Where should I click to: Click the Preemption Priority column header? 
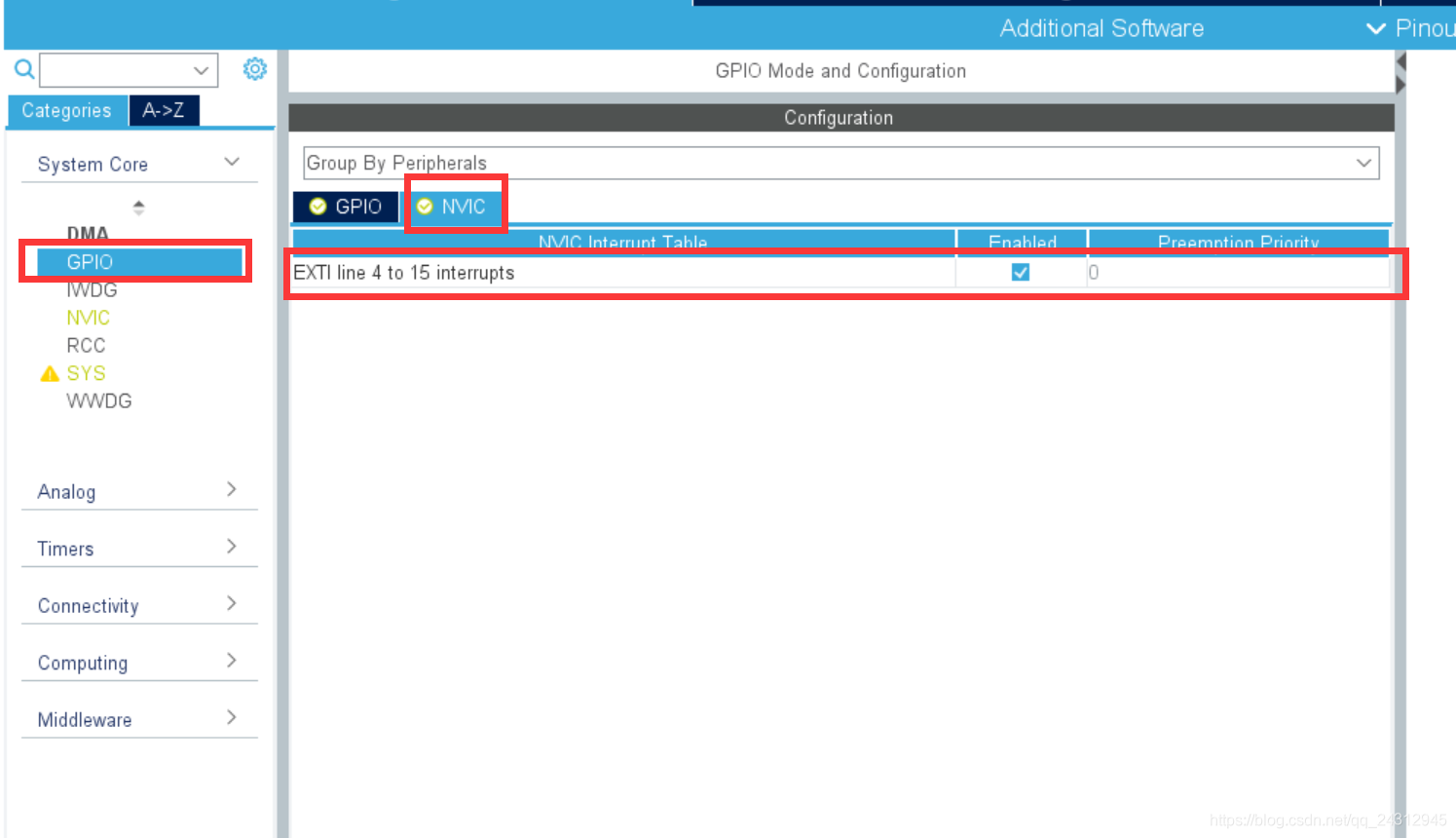(1238, 241)
